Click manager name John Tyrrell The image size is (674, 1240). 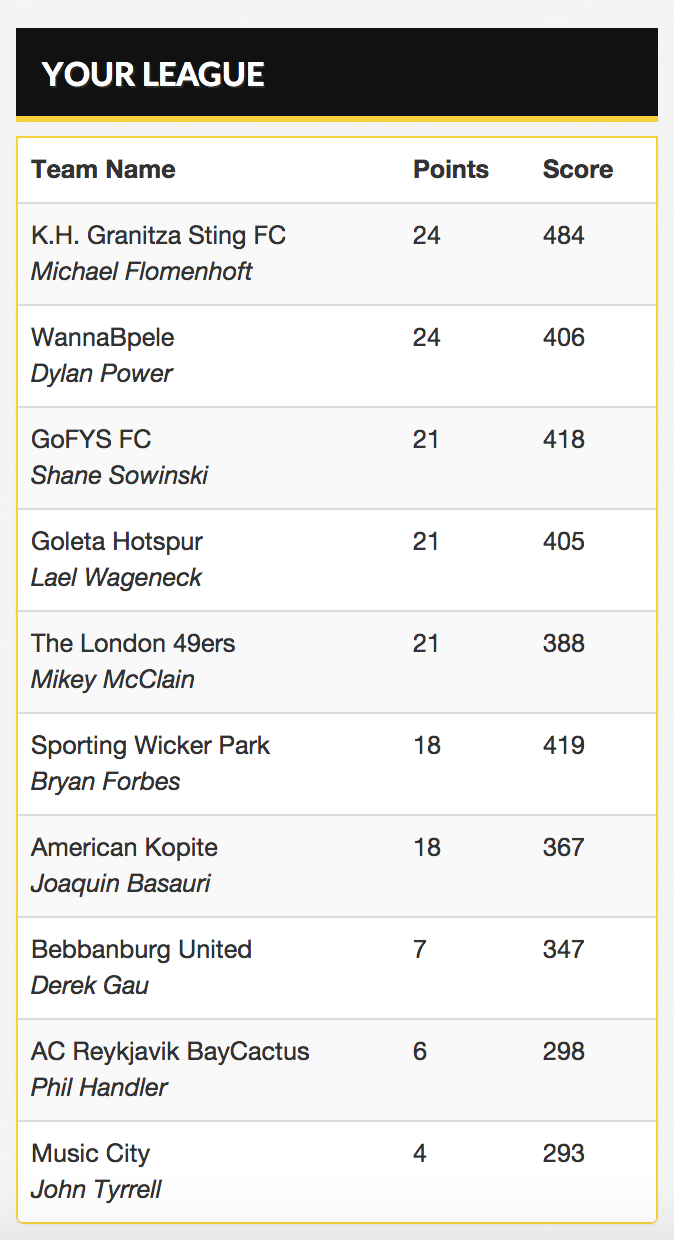point(96,1190)
